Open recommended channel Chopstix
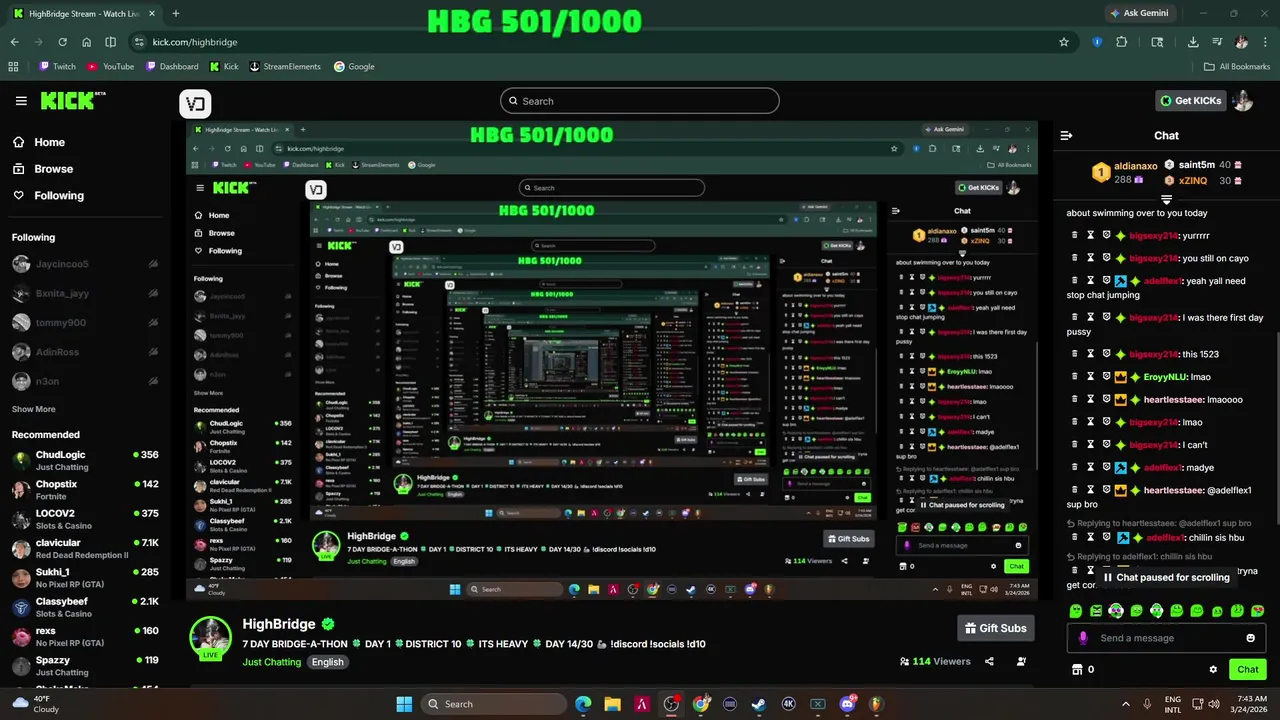This screenshot has width=1280, height=720. point(85,490)
